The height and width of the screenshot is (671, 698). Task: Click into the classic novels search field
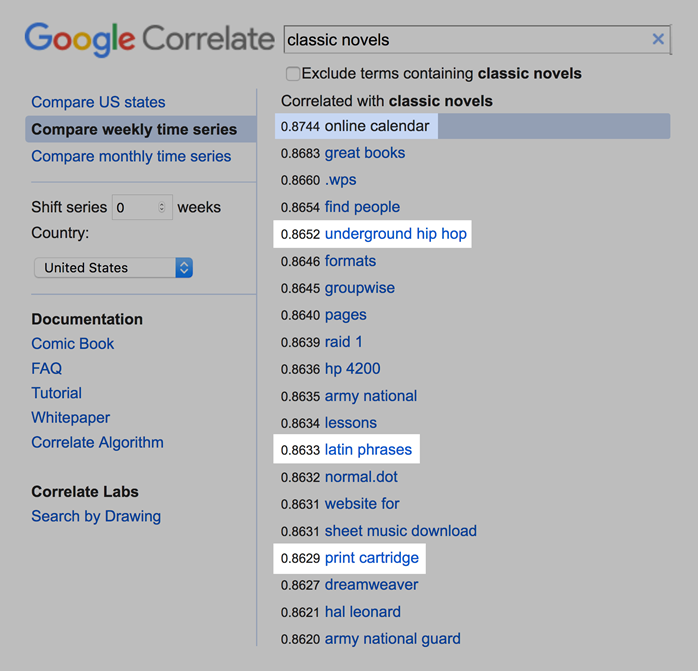coord(467,40)
